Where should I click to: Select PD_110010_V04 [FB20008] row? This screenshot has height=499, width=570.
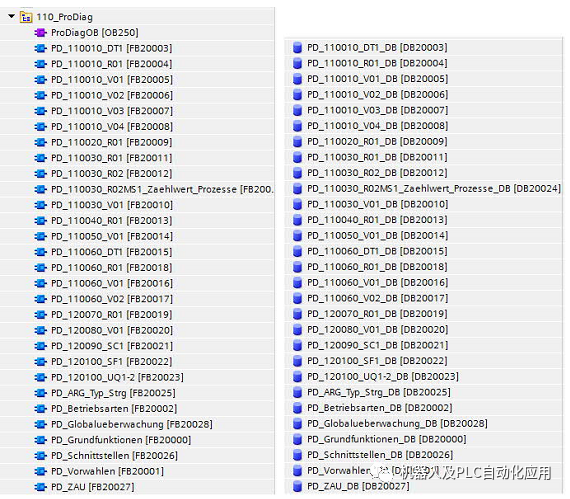click(x=112, y=126)
